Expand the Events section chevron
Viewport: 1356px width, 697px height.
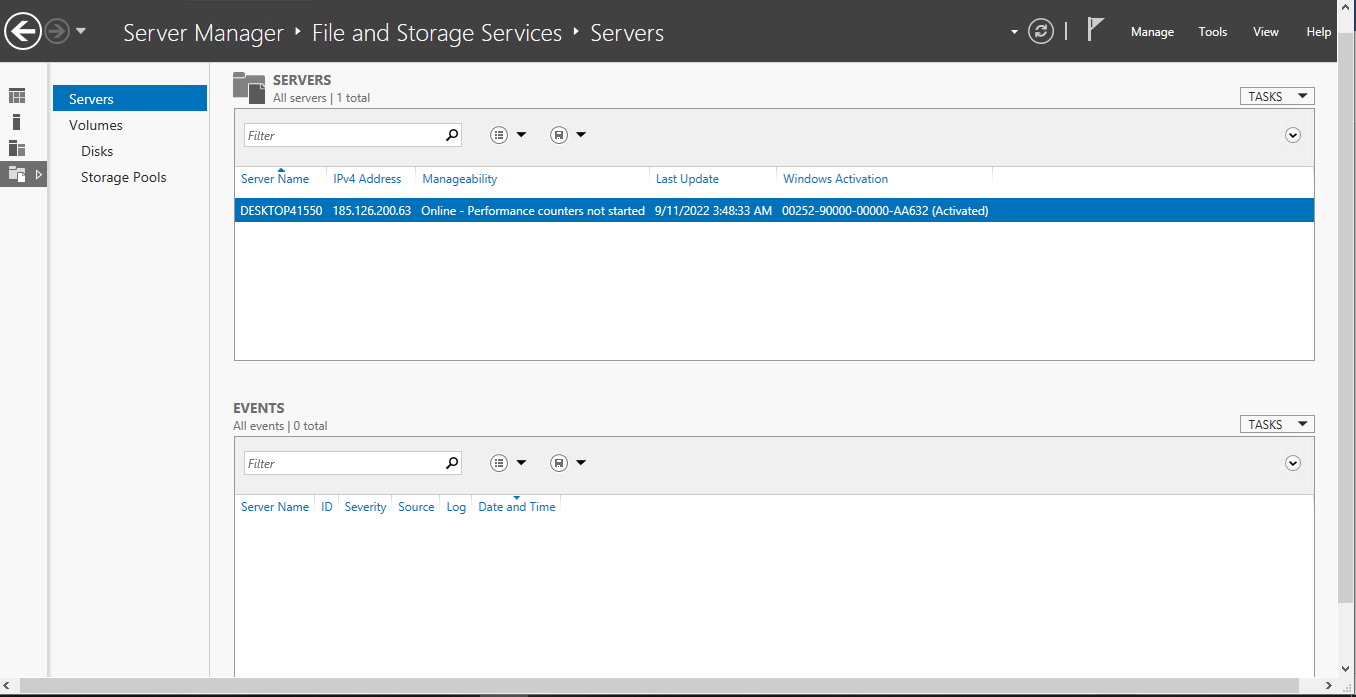(x=1292, y=463)
